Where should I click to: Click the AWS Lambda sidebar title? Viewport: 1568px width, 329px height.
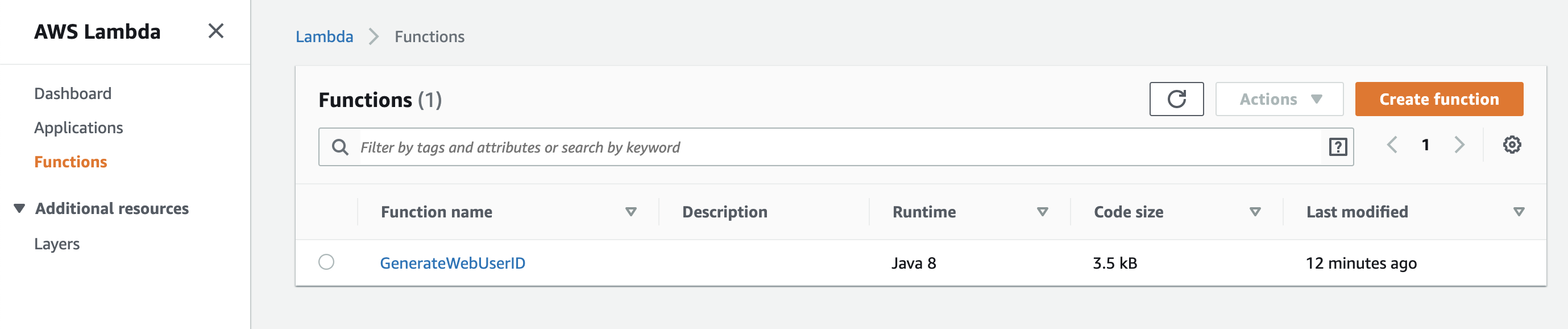coord(97,32)
